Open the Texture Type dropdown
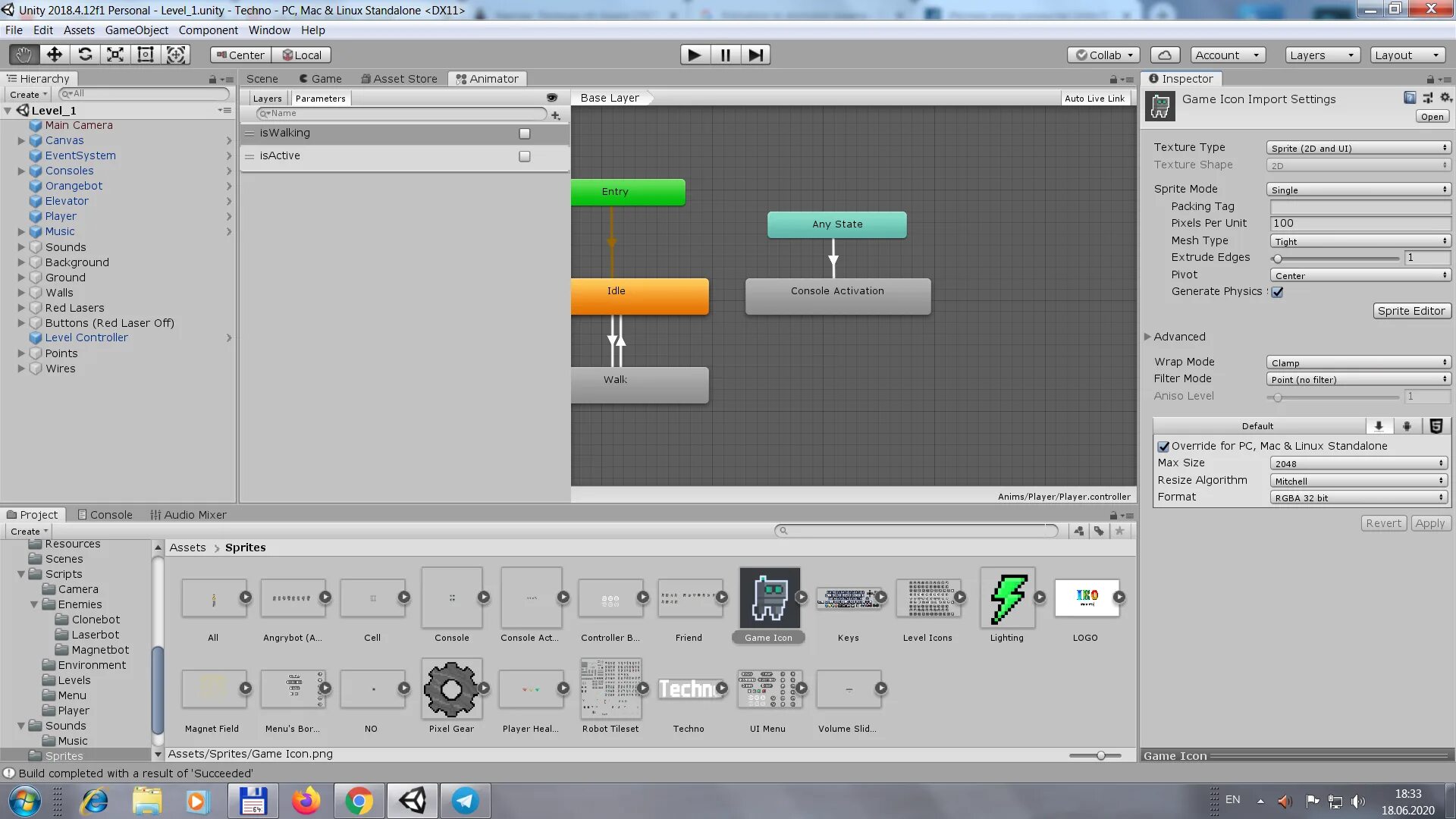 (1357, 148)
